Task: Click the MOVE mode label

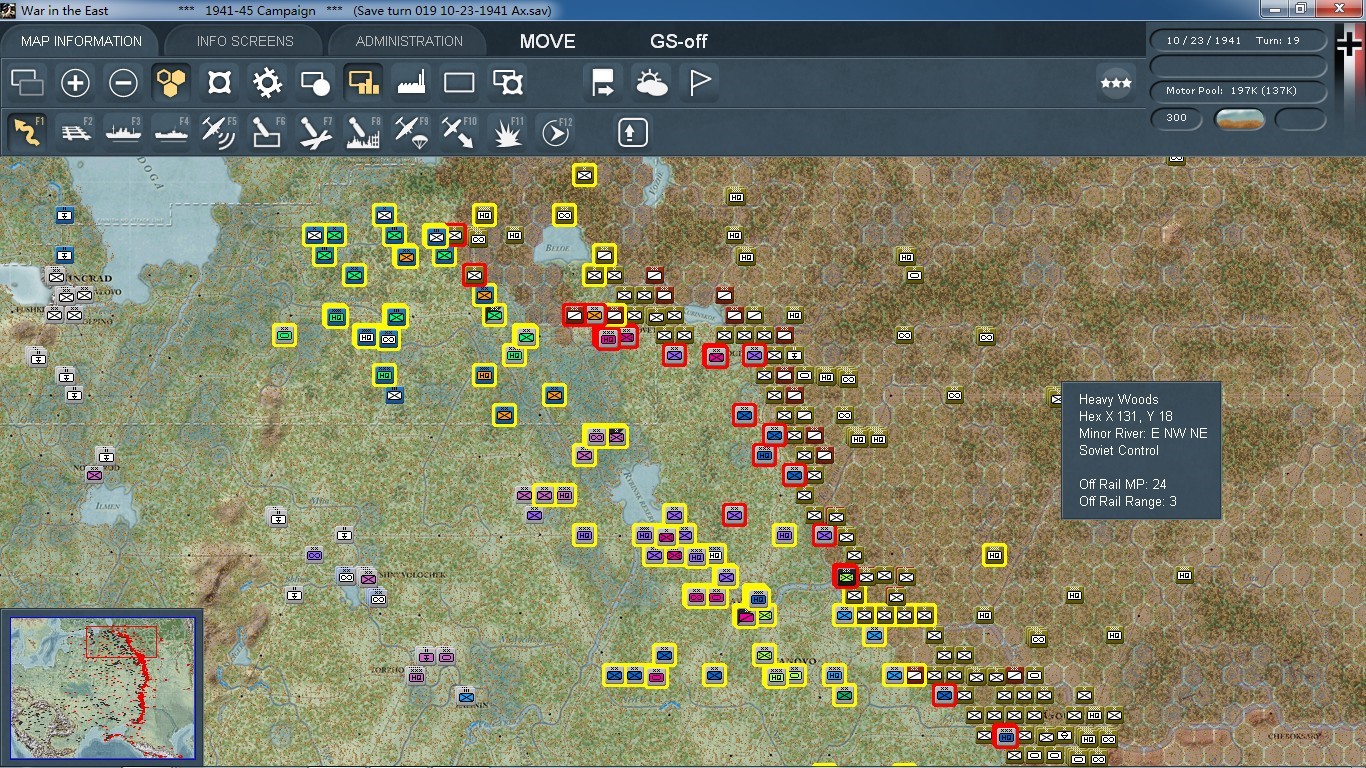Action: tap(547, 41)
